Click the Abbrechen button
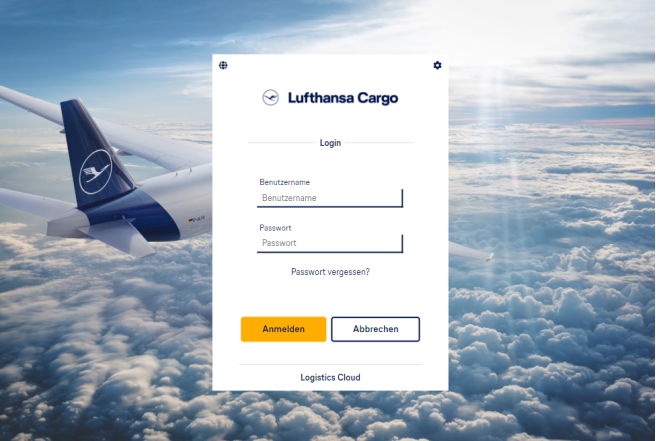656x441 pixels. [375, 329]
